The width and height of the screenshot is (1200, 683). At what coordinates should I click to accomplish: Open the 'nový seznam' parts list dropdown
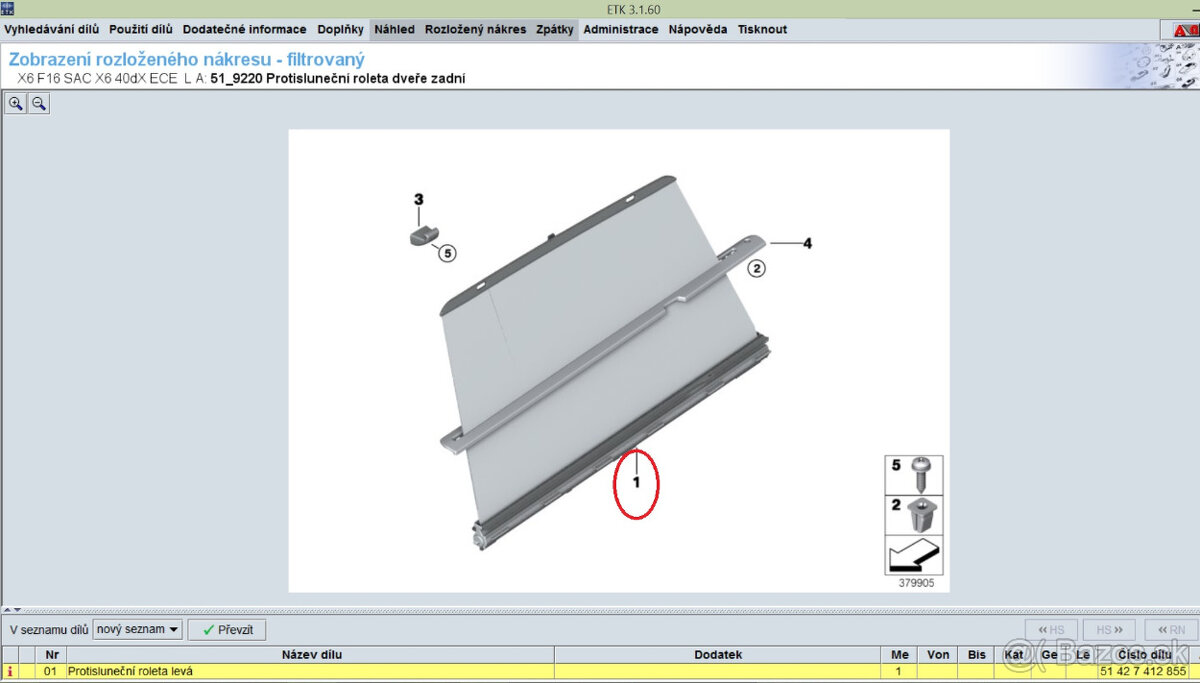tap(137, 629)
